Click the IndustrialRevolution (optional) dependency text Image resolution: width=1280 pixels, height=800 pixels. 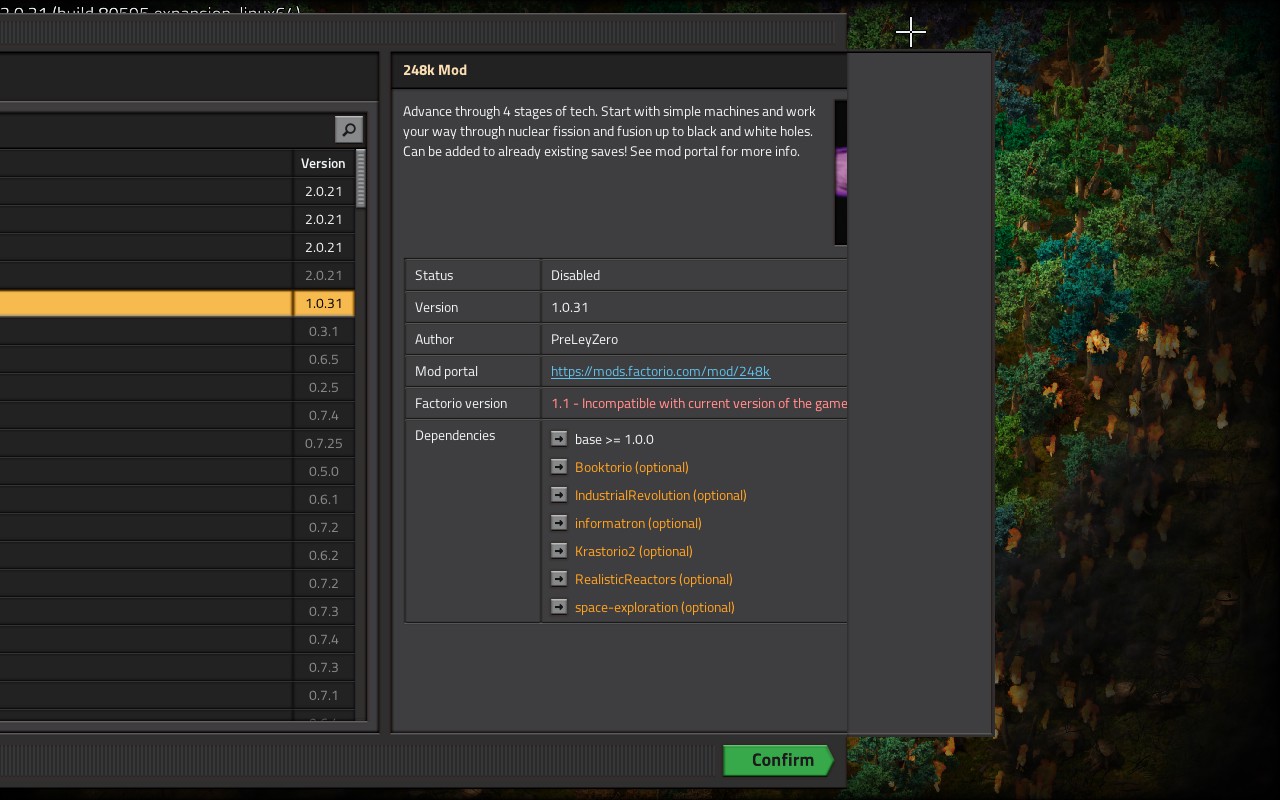tap(661, 495)
